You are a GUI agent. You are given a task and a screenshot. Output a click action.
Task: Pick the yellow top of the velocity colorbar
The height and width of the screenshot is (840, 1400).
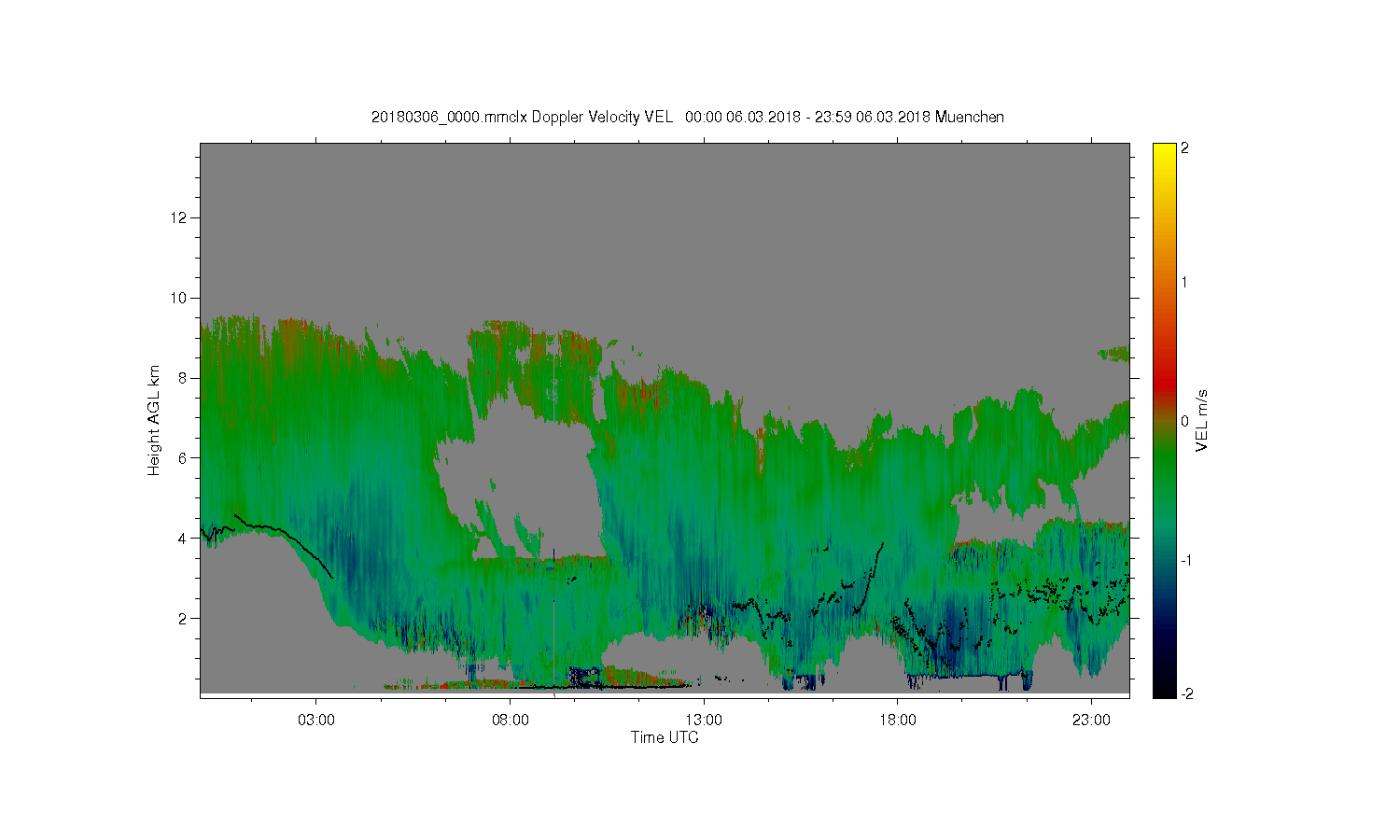[x=1164, y=151]
